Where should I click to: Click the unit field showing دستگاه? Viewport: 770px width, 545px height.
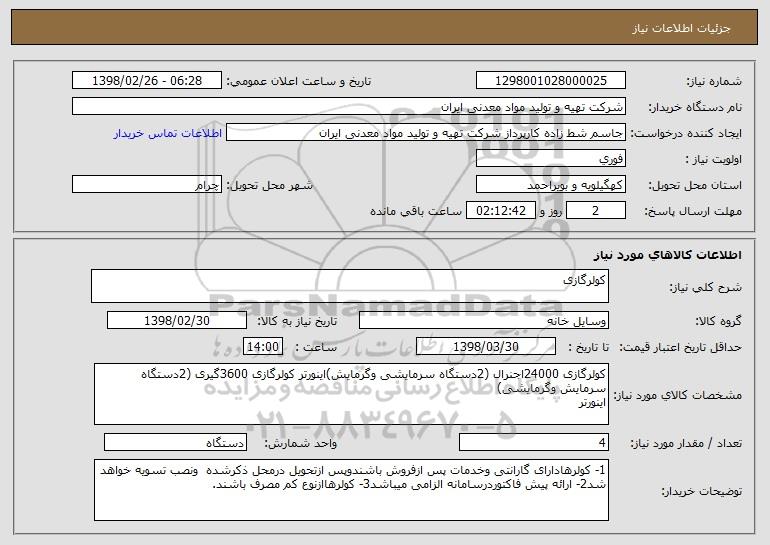tap(175, 442)
